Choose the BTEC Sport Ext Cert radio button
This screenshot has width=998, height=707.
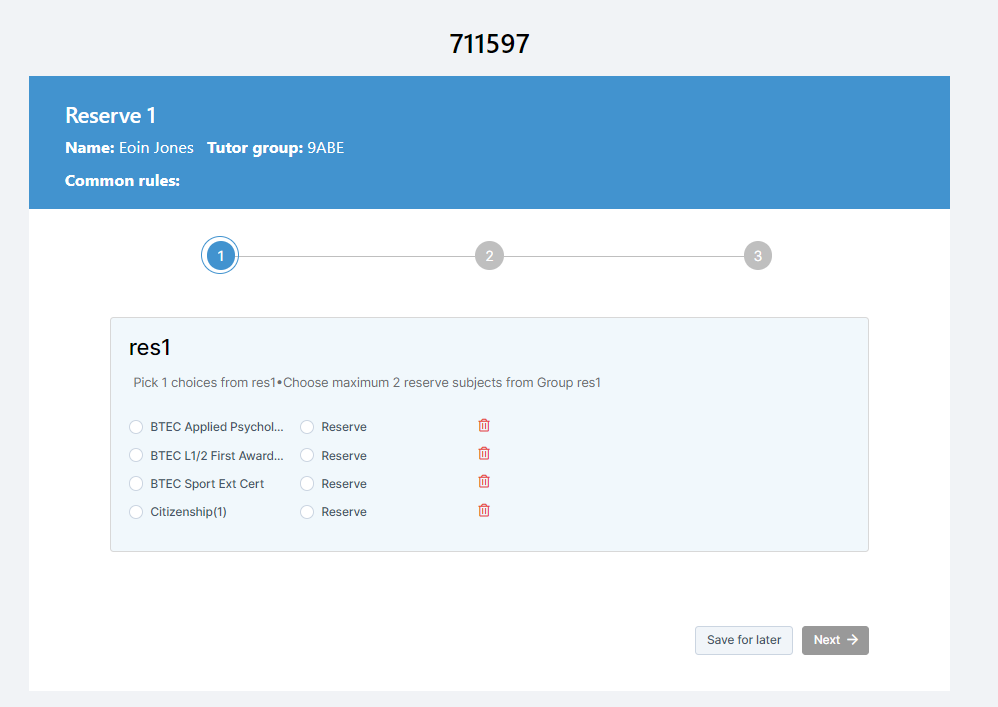click(136, 484)
